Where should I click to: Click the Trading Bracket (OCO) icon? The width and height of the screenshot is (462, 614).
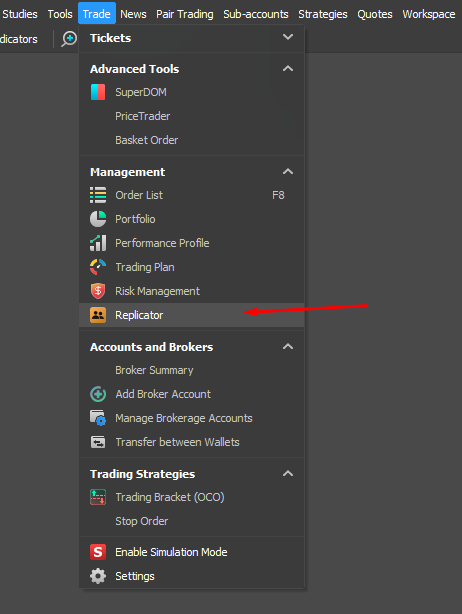point(98,497)
